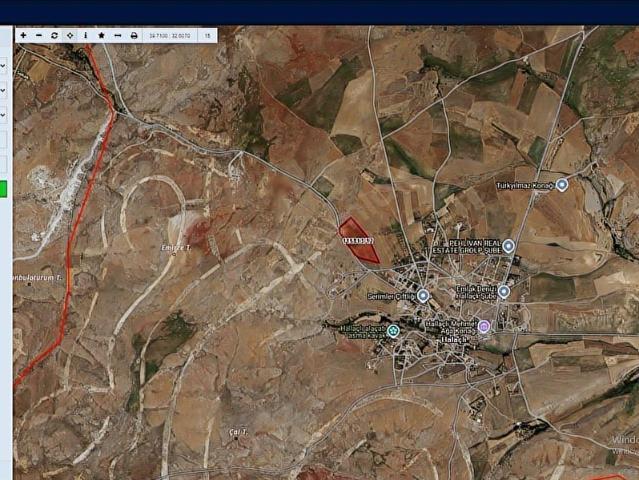Select the Serimler Çiftliği location marker
This screenshot has height=480, width=639.
(x=423, y=296)
